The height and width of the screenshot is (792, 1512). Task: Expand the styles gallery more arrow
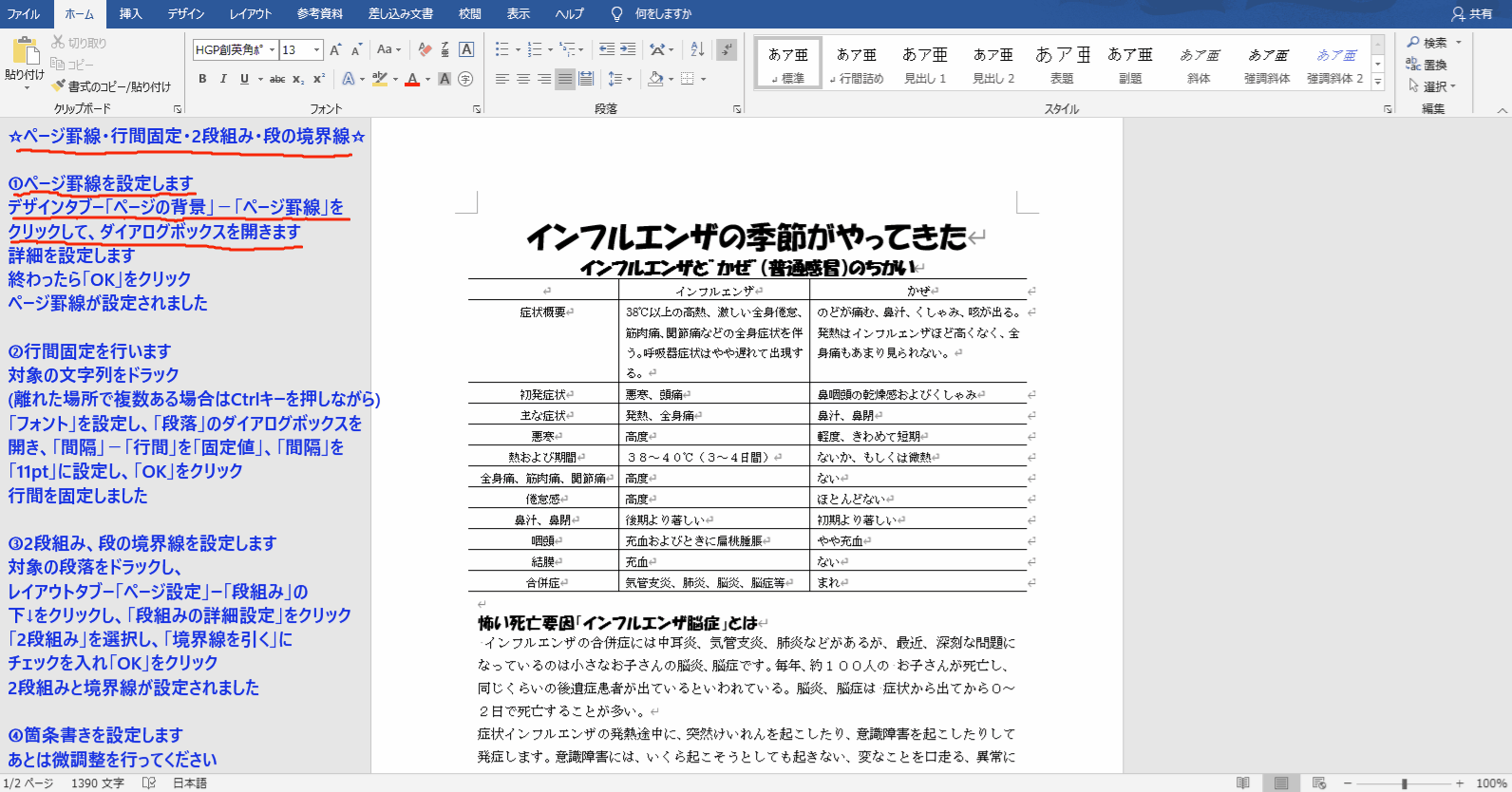[x=1378, y=84]
